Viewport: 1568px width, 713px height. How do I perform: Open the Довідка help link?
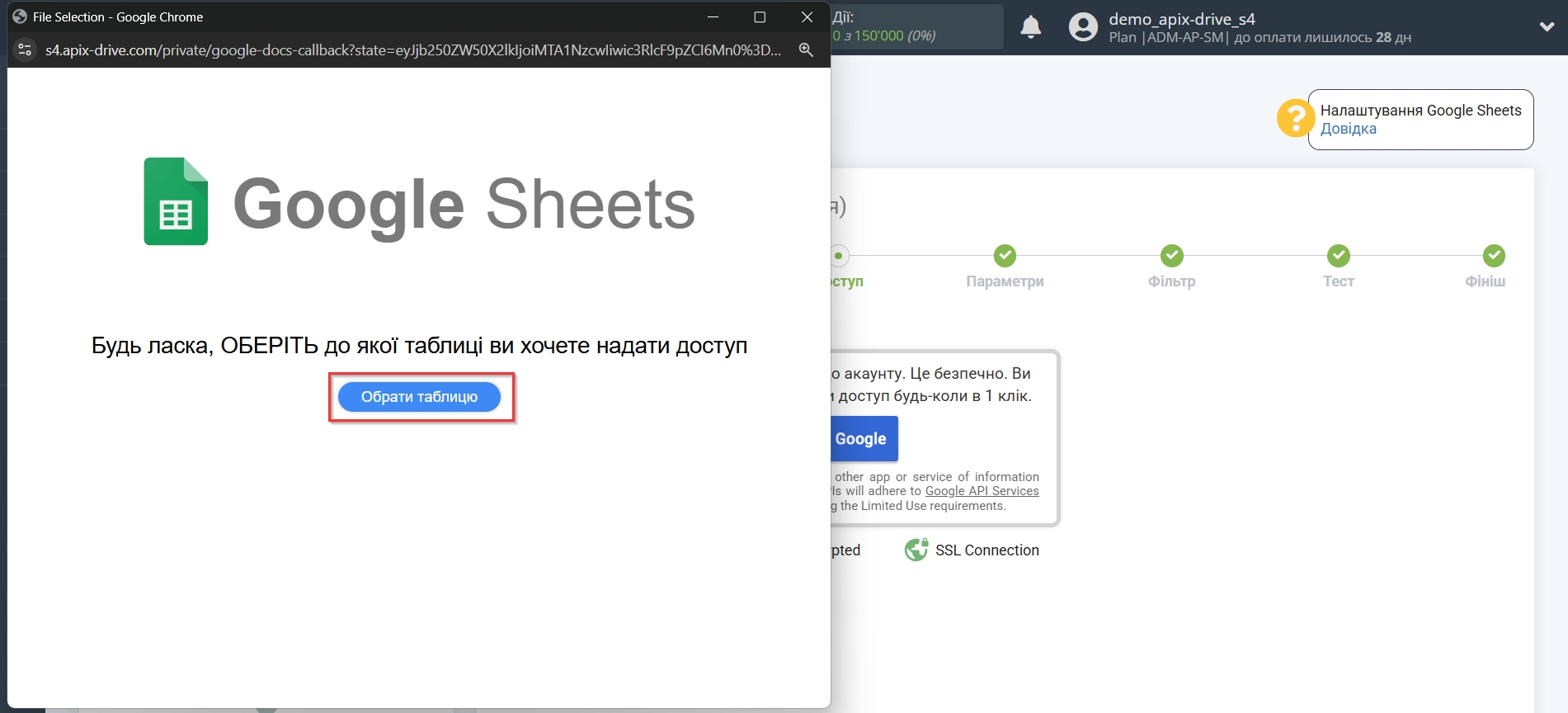coord(1348,129)
